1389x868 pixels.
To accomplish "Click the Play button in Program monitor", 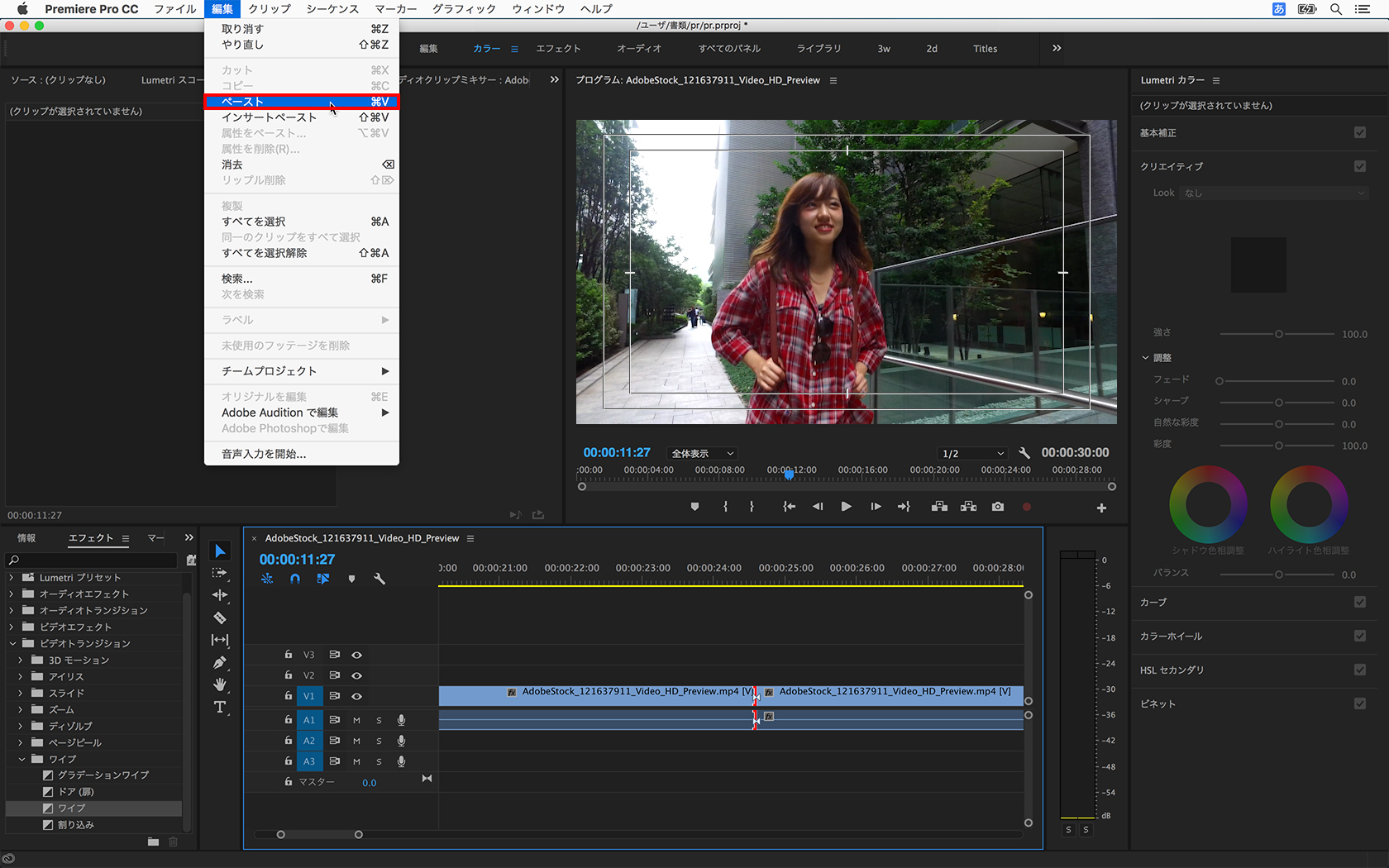I will (x=846, y=507).
